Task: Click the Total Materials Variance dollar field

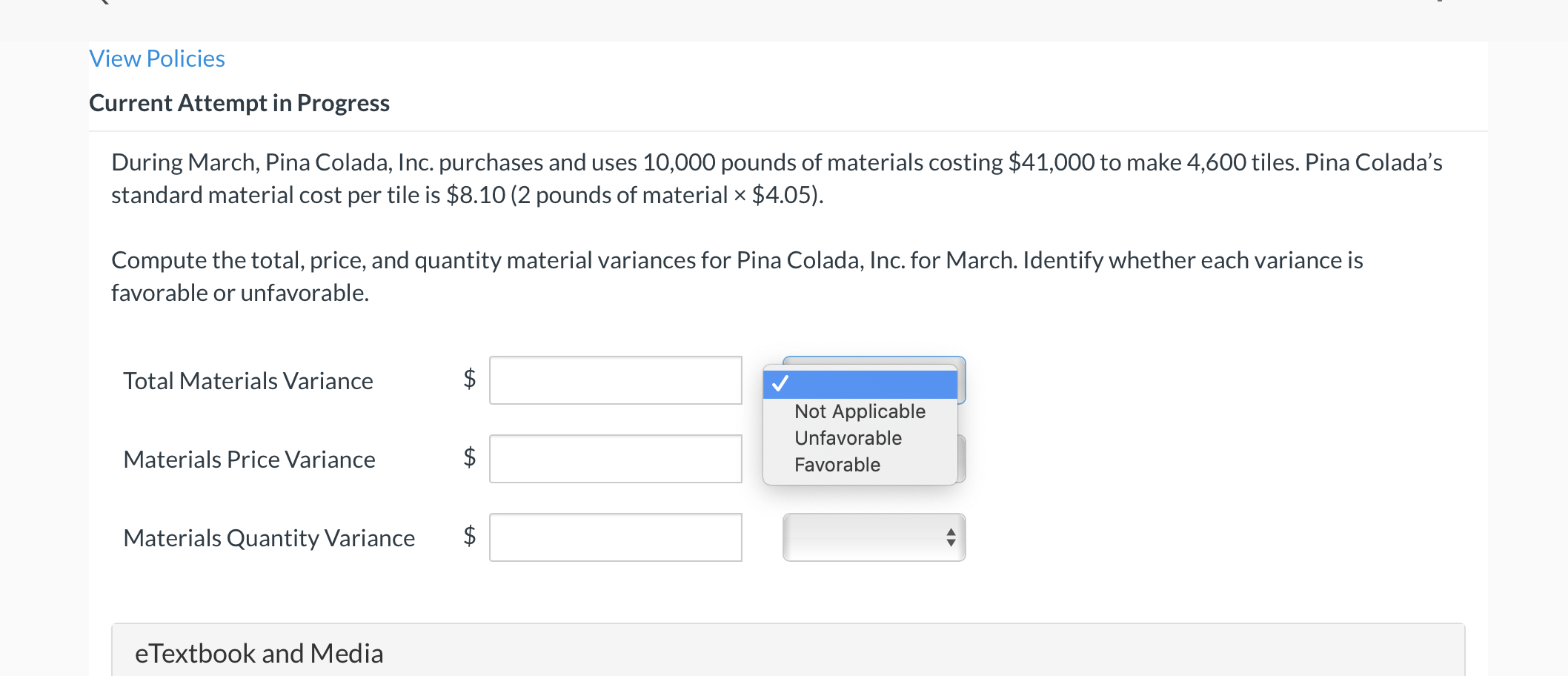Action: [x=615, y=380]
